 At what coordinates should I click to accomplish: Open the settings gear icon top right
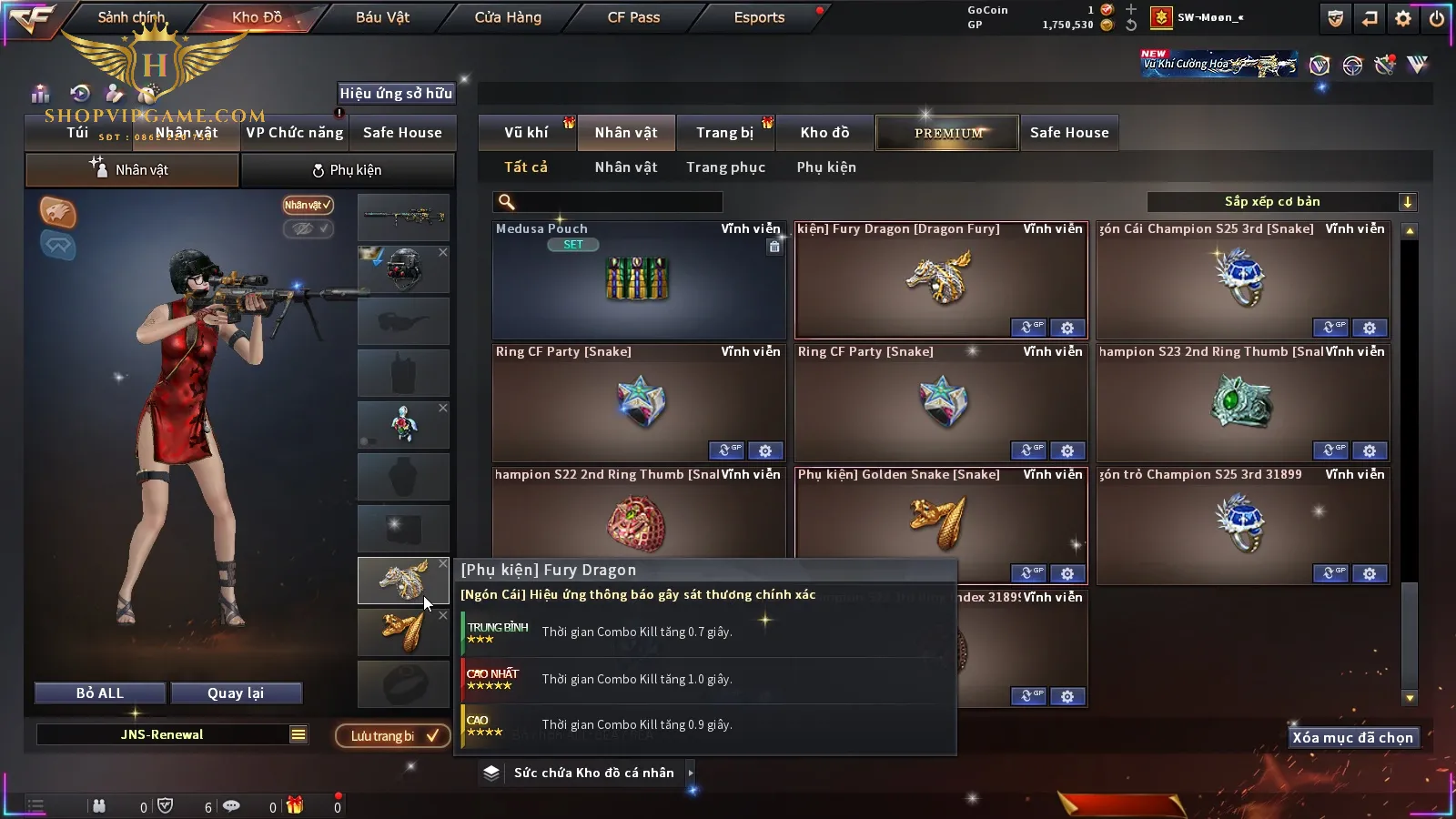coord(1403,18)
